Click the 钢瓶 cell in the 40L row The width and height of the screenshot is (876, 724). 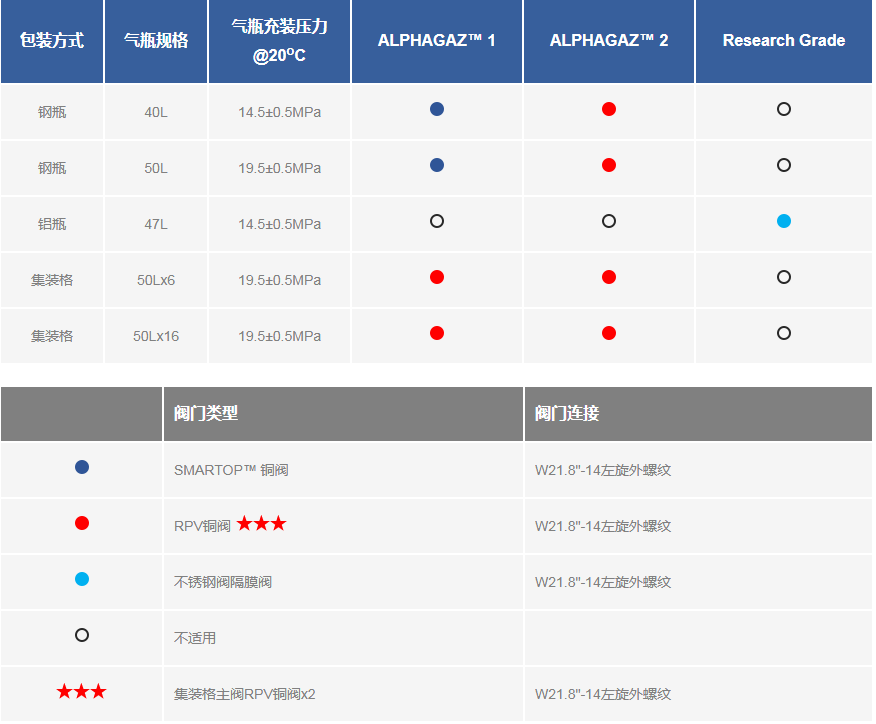[x=52, y=112]
